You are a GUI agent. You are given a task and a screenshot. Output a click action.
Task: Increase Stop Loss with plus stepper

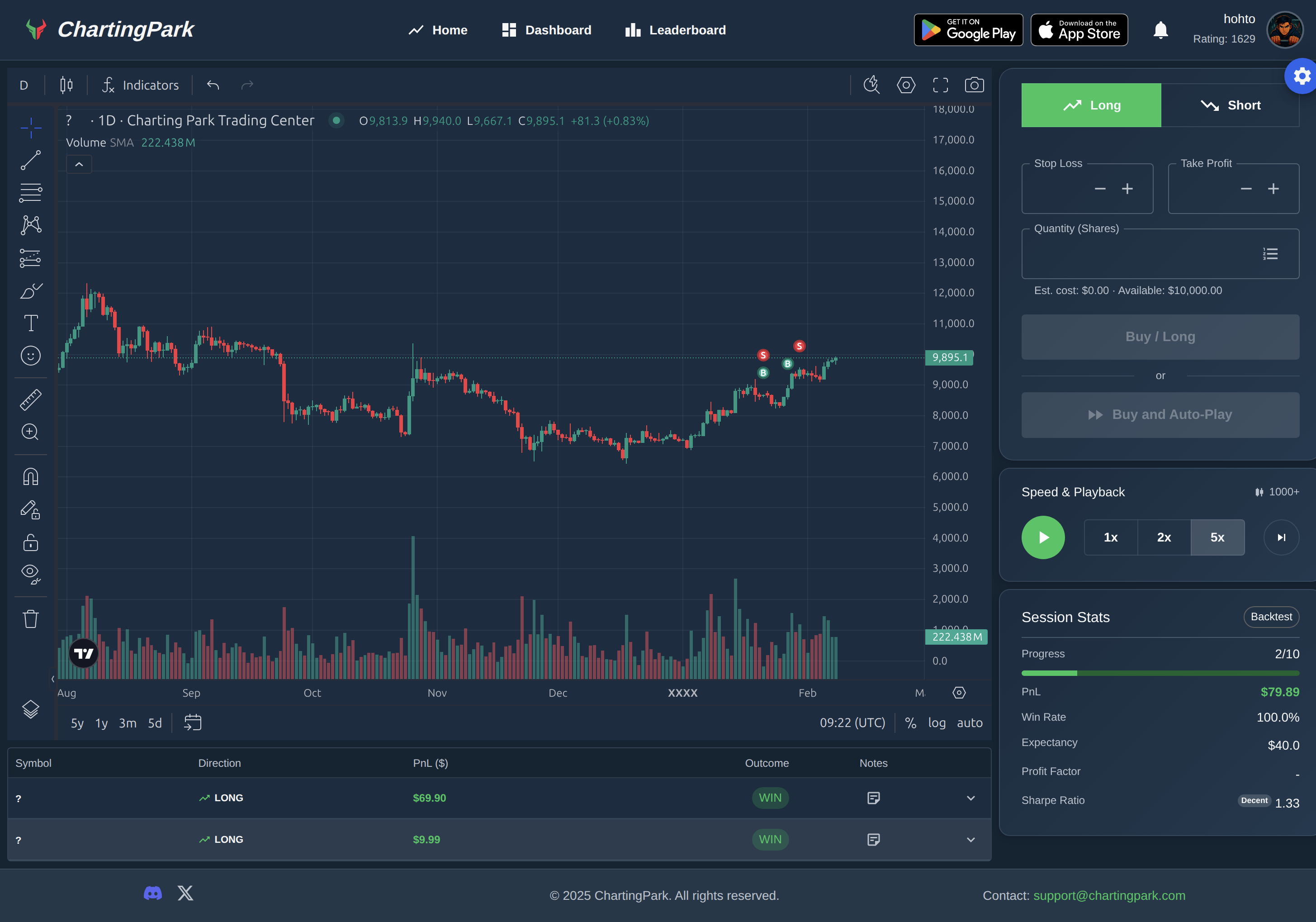pyautogui.click(x=1127, y=189)
